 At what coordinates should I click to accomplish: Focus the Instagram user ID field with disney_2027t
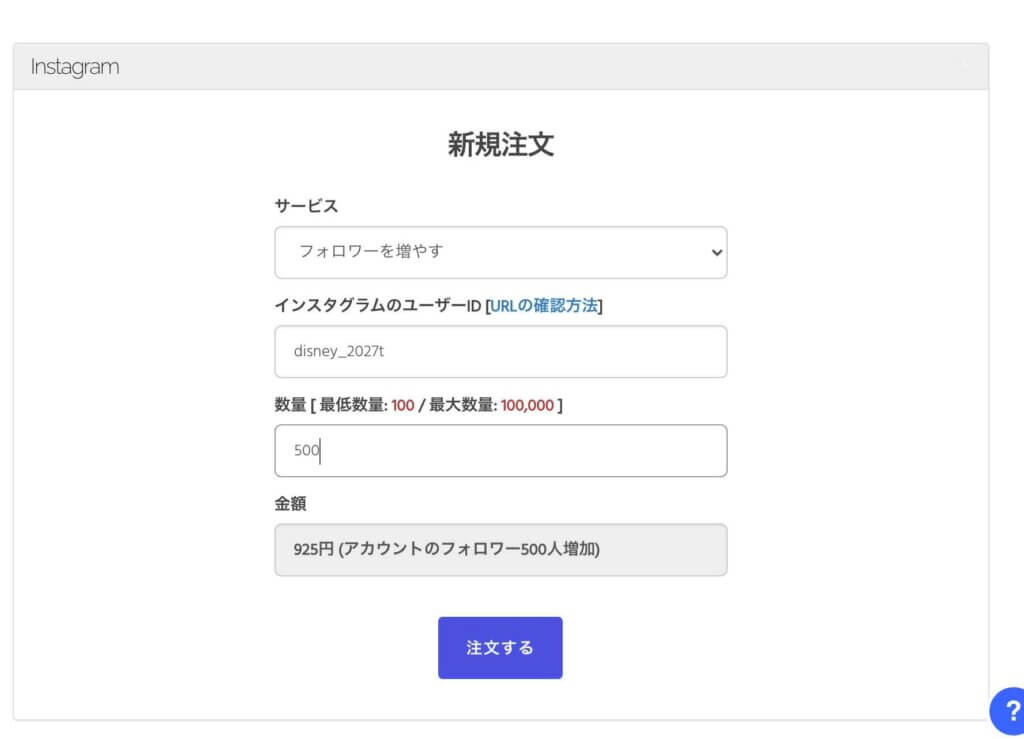500,351
